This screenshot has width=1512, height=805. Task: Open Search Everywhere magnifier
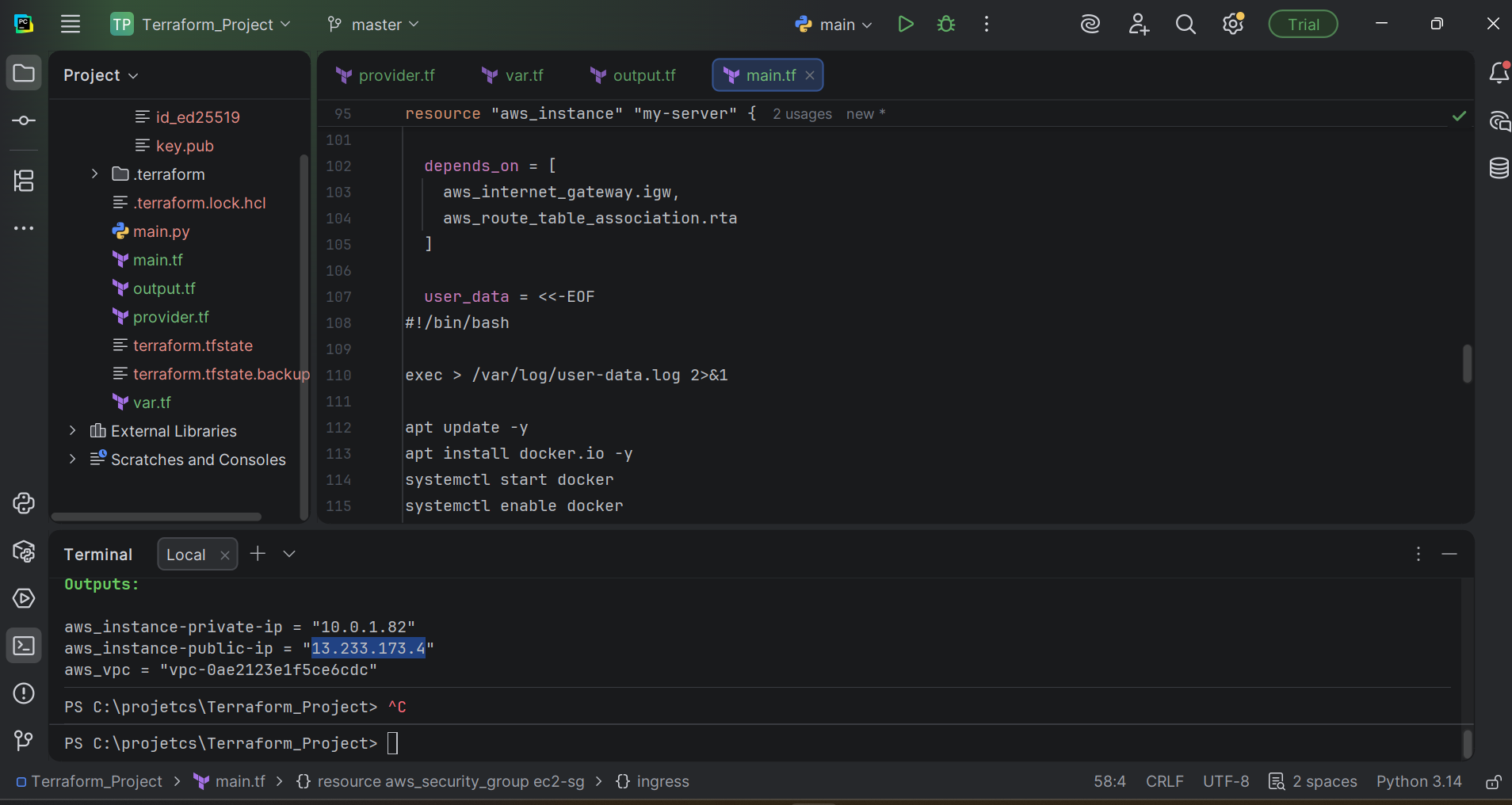tap(1186, 25)
